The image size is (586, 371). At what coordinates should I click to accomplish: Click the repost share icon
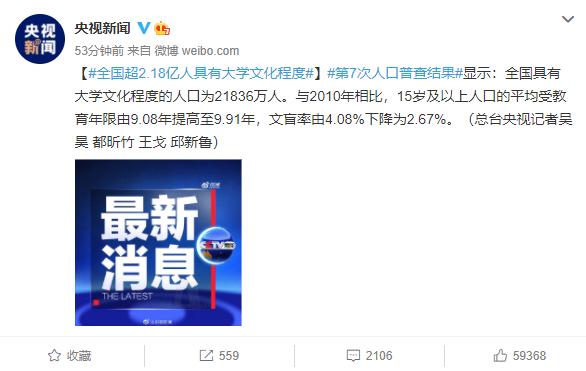pos(206,355)
